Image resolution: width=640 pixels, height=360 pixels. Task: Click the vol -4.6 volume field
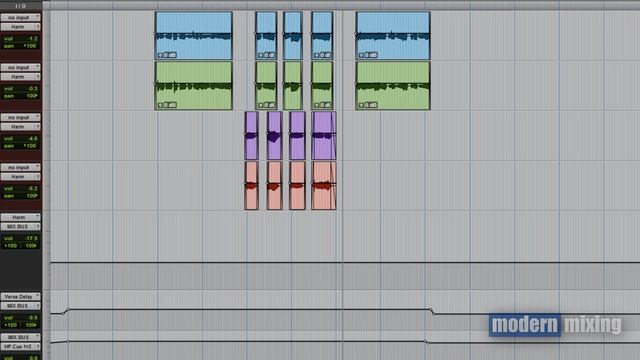click(20, 139)
